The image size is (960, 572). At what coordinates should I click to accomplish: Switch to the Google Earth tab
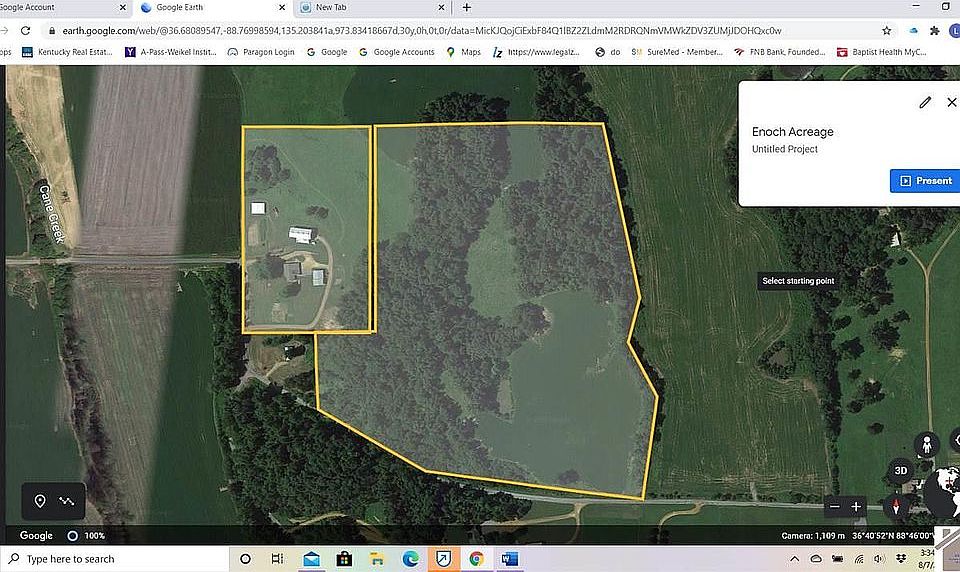pos(211,8)
